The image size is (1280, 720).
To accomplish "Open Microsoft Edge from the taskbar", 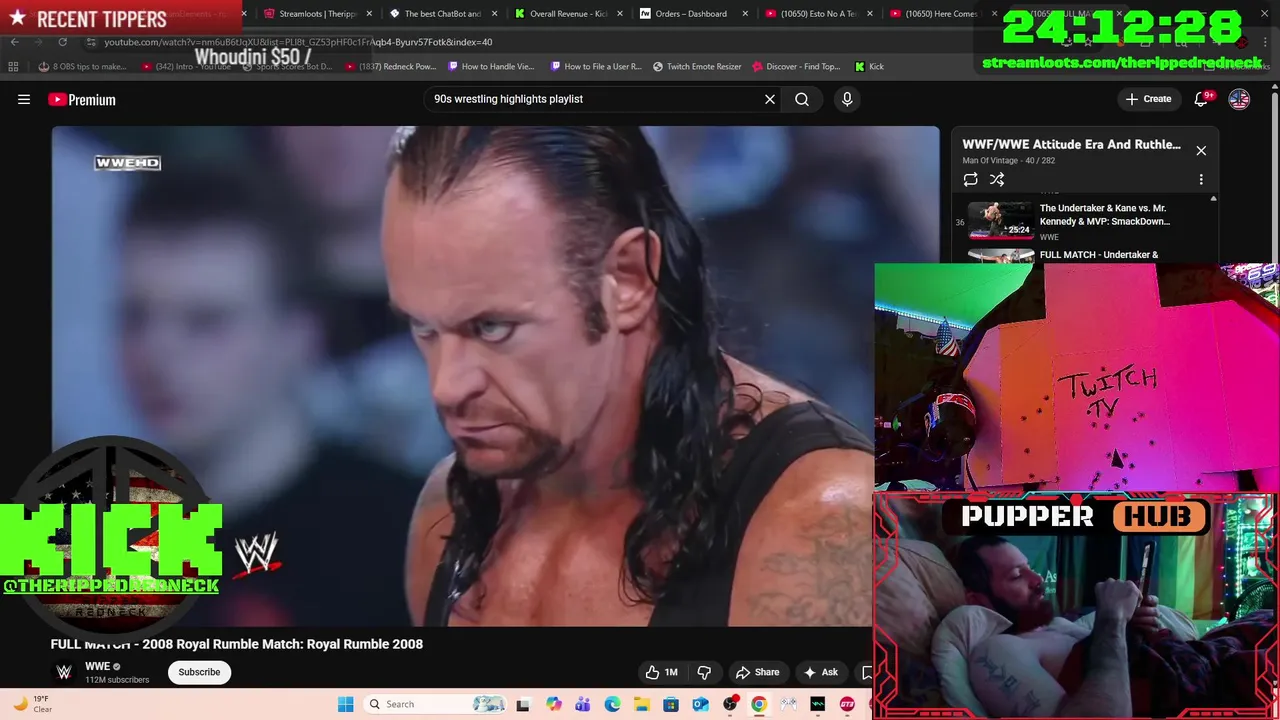I will 612,704.
